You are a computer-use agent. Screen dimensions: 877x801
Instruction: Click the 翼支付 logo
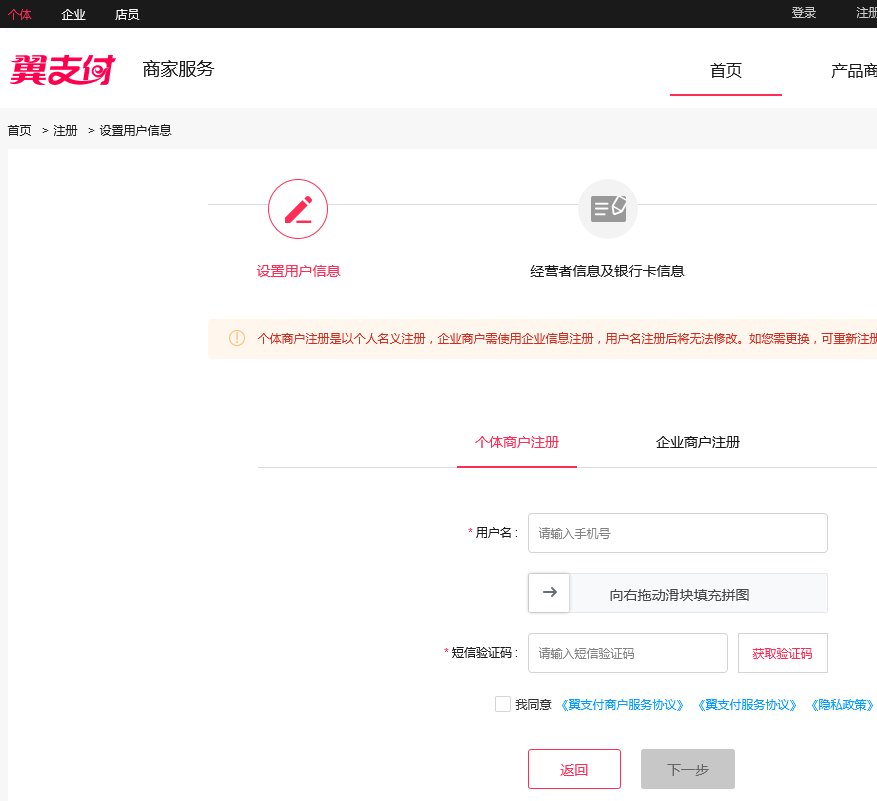(62, 69)
